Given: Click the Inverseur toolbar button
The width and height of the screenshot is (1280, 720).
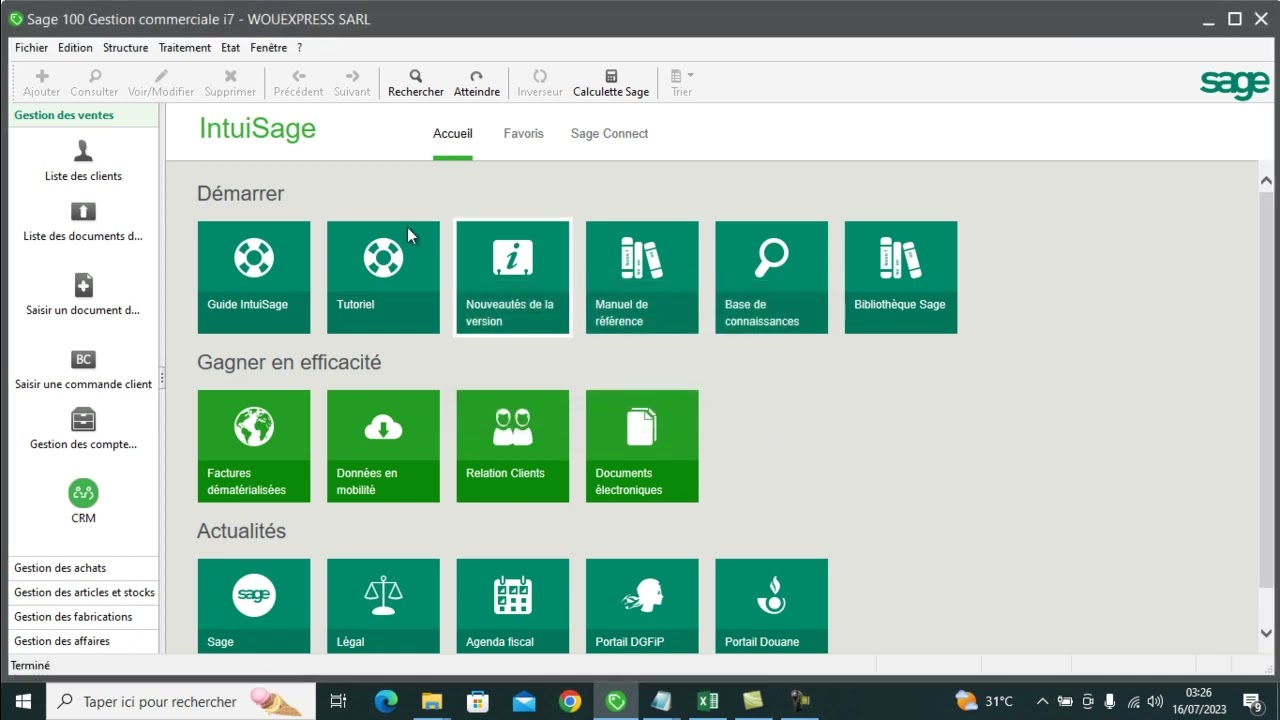Looking at the screenshot, I should point(540,83).
